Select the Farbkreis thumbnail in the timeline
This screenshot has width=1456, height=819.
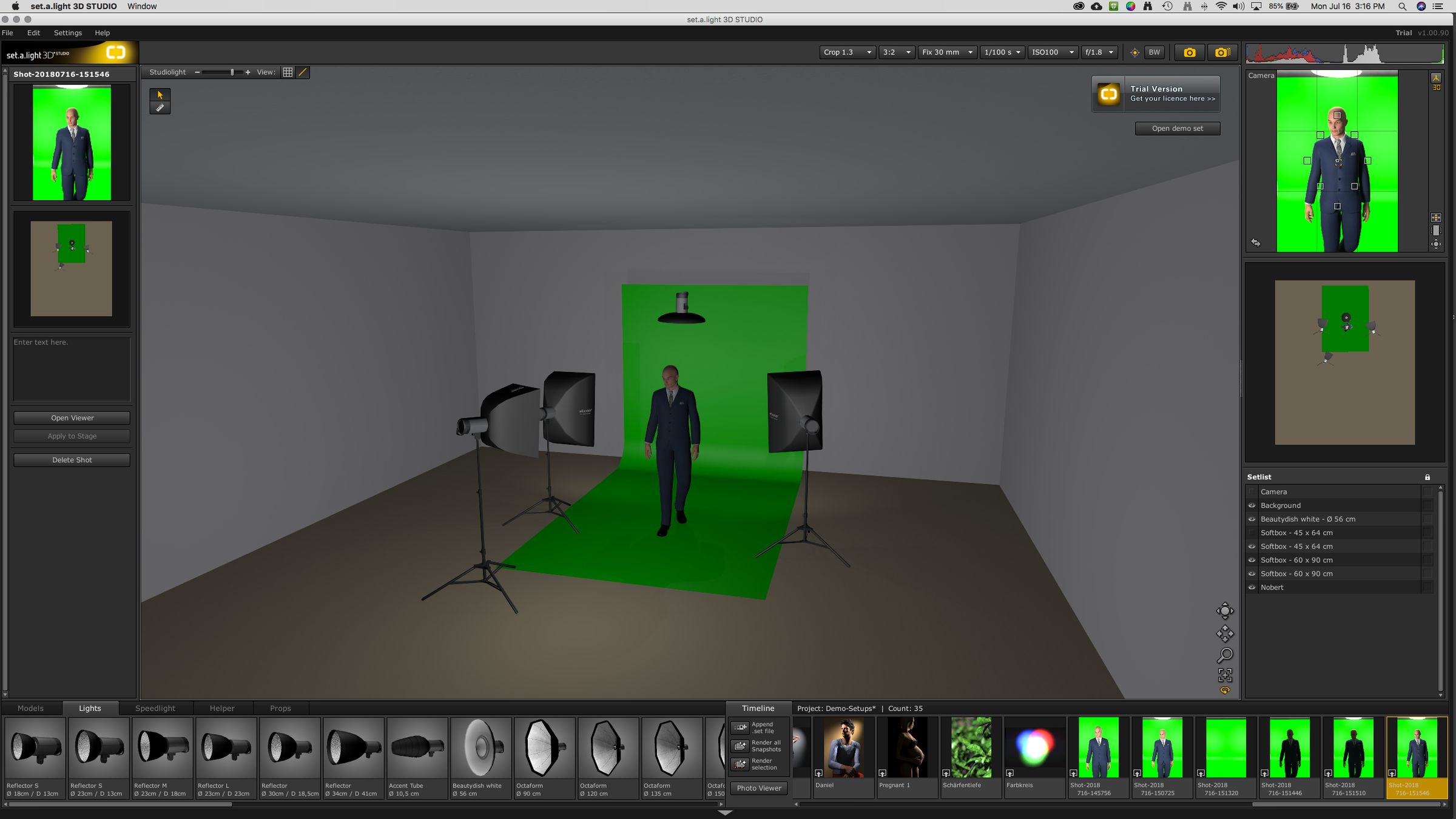[1035, 747]
